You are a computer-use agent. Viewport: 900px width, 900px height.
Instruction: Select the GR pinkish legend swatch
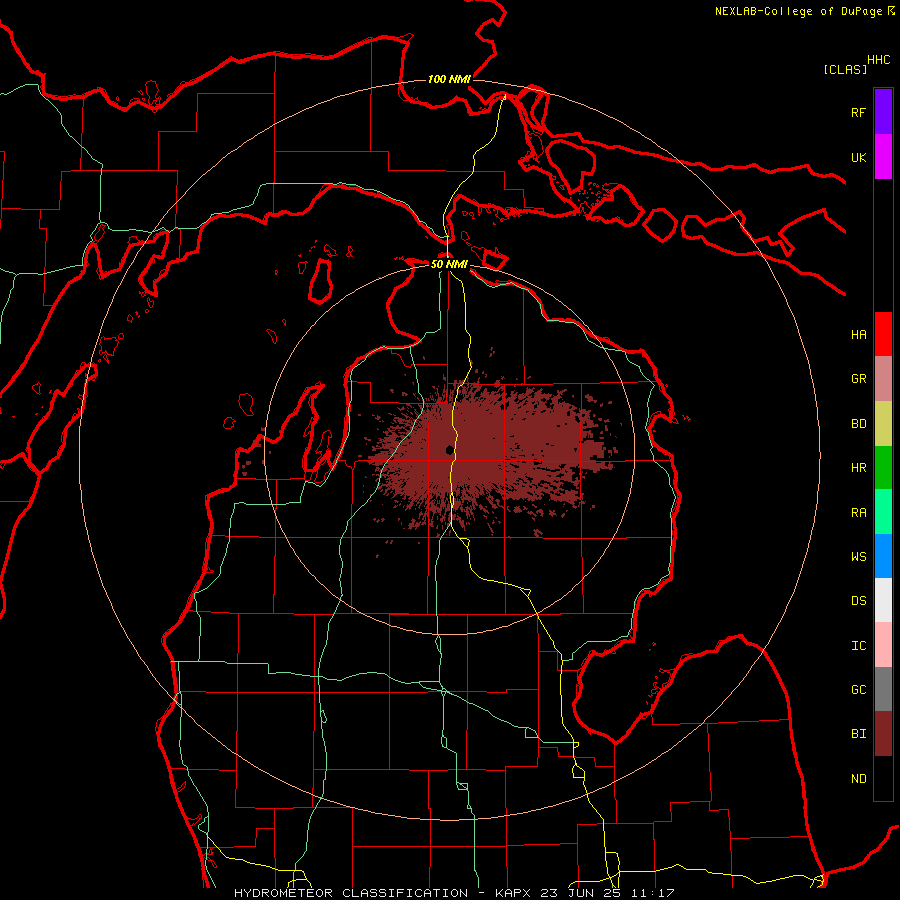coord(883,379)
